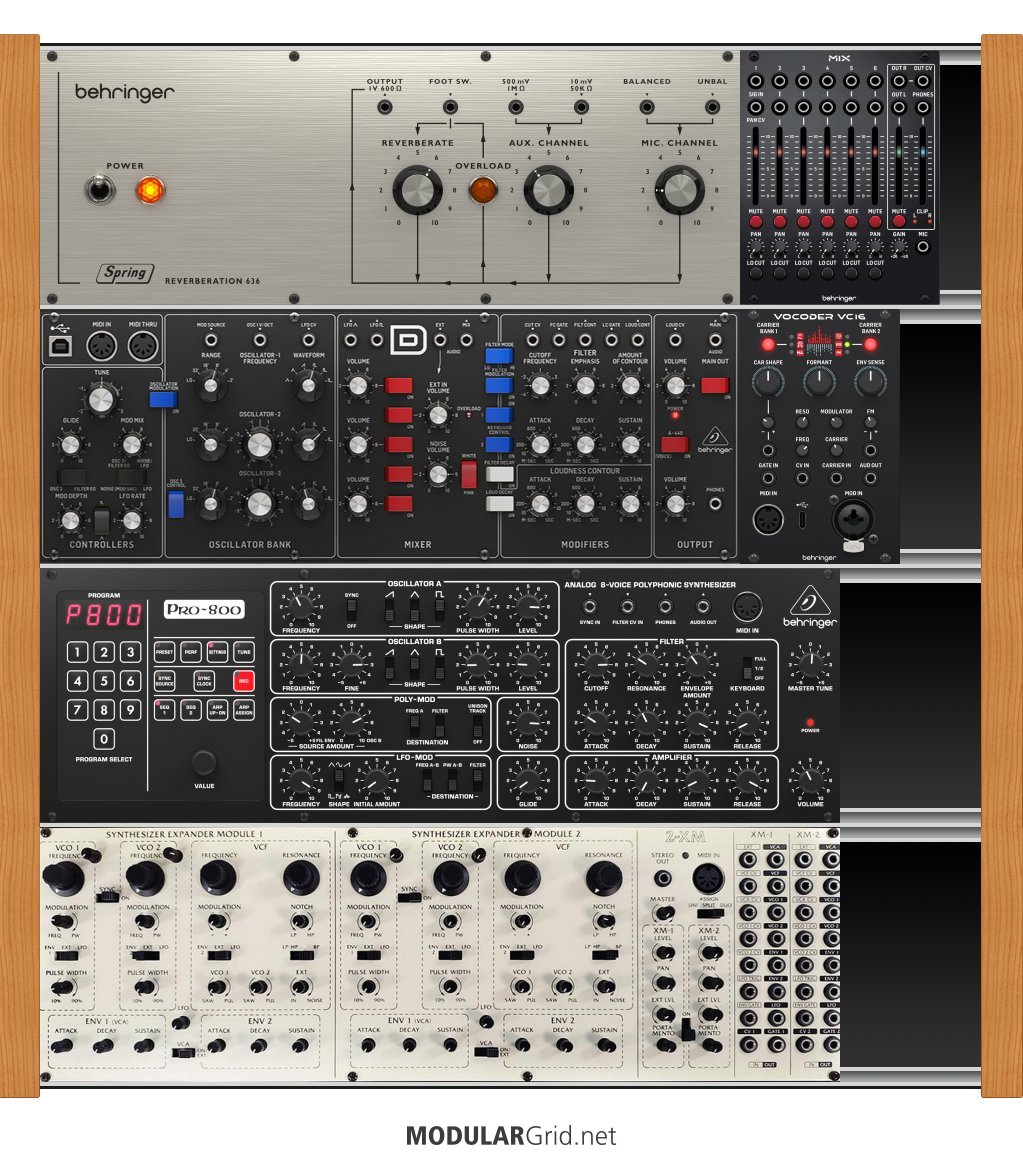Click the Ext In Volume knob

pyautogui.click(x=438, y=415)
